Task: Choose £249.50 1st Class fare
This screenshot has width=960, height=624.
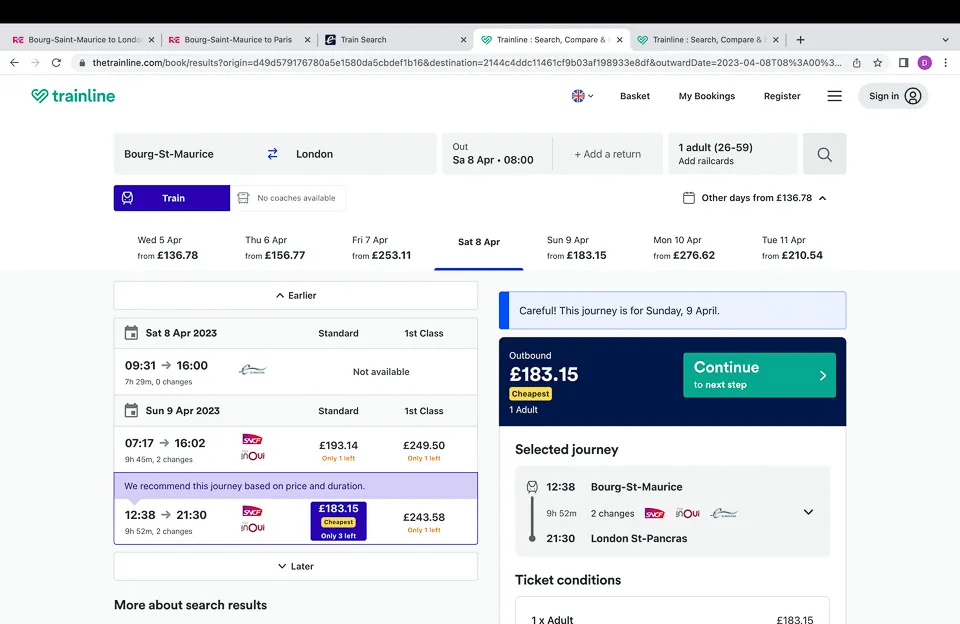Action: (x=424, y=449)
